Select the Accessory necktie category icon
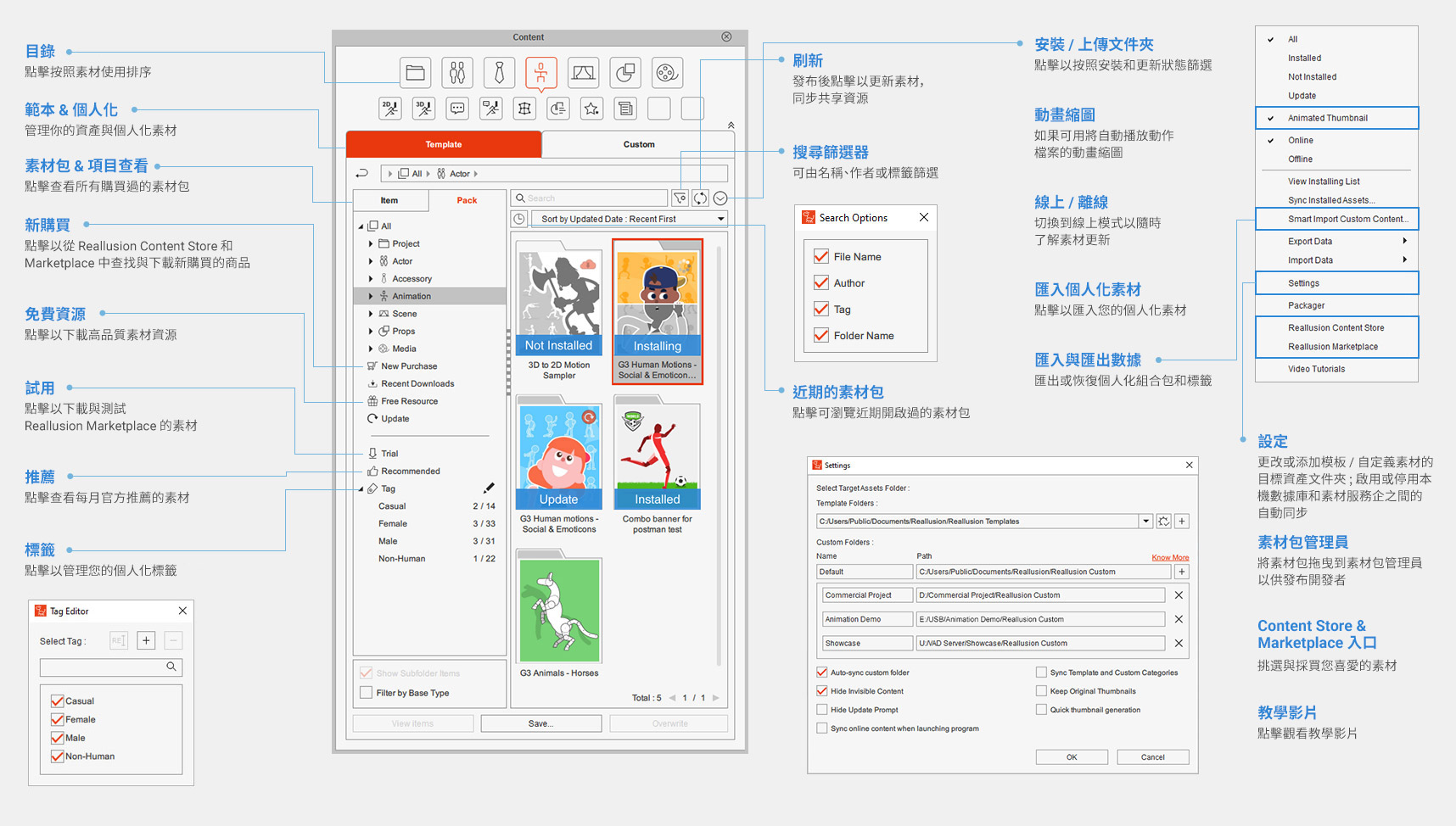The height and width of the screenshot is (826, 1456). point(499,73)
